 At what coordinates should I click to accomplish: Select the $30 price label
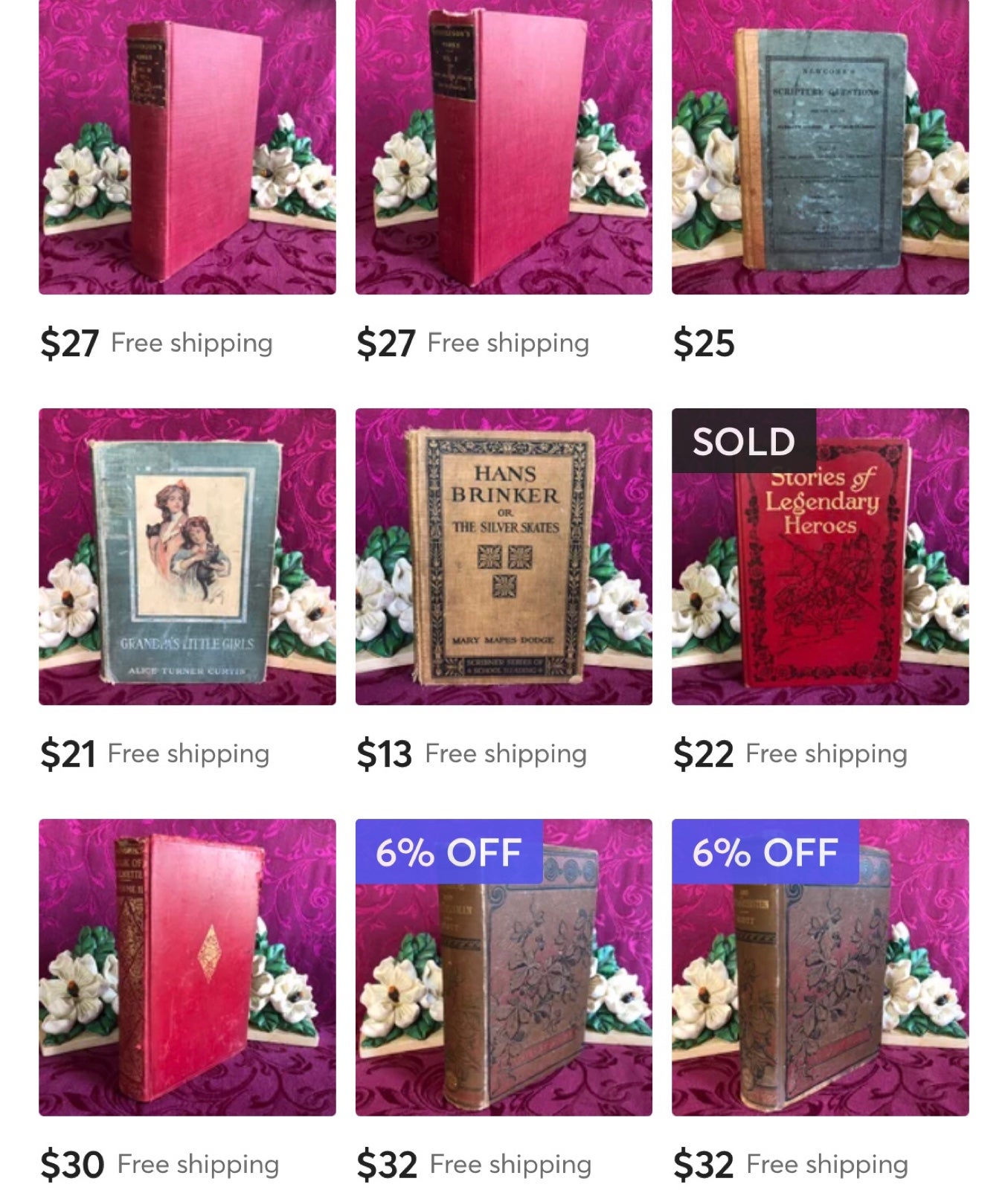click(x=72, y=1165)
